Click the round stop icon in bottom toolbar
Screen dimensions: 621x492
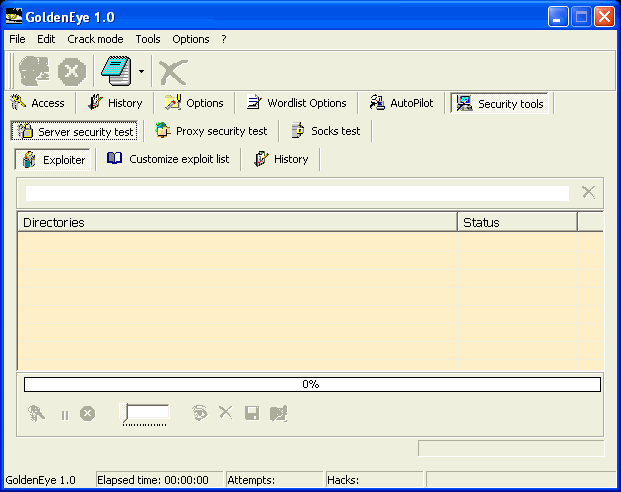point(88,413)
